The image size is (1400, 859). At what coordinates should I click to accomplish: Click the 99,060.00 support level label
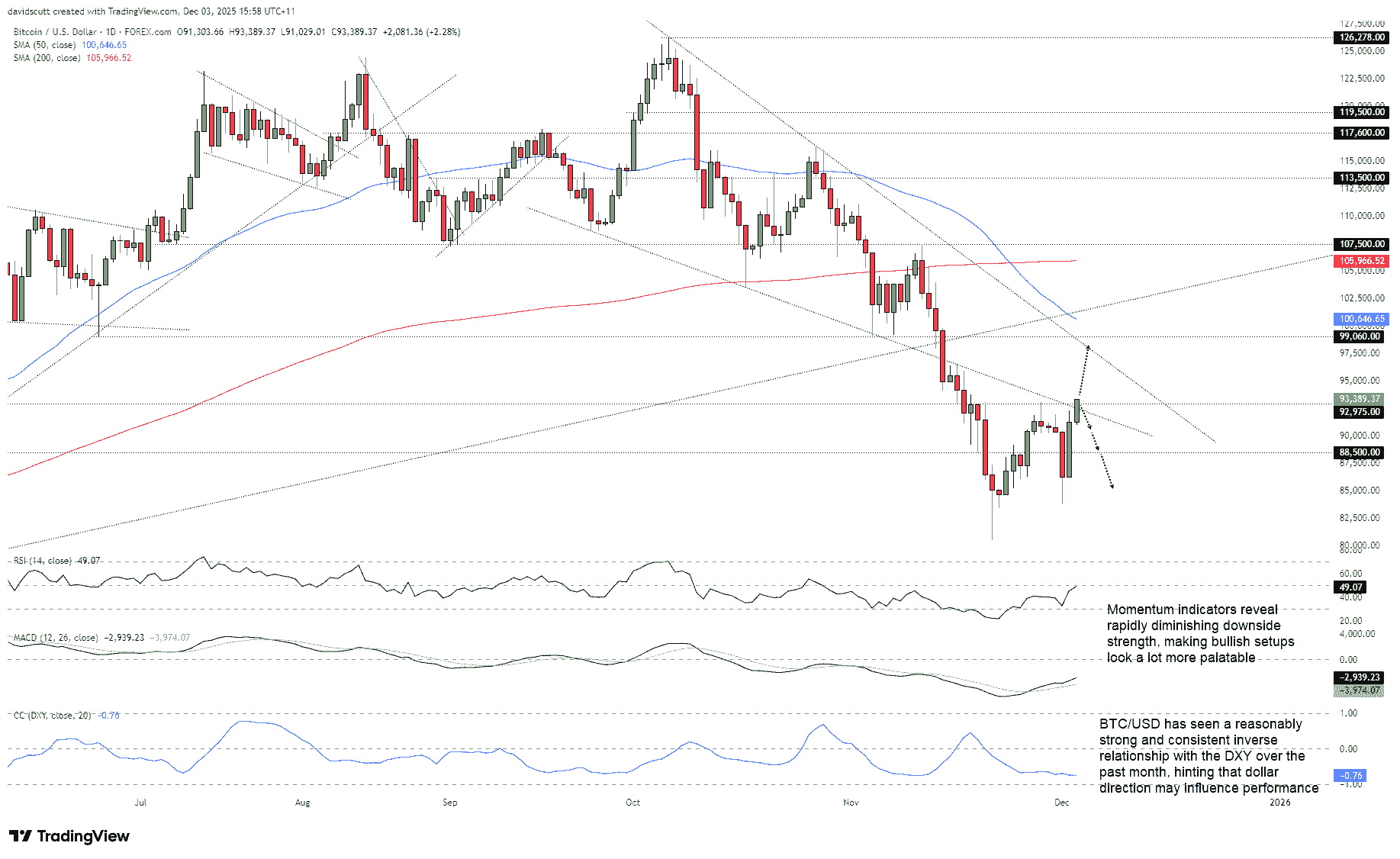point(1362,336)
